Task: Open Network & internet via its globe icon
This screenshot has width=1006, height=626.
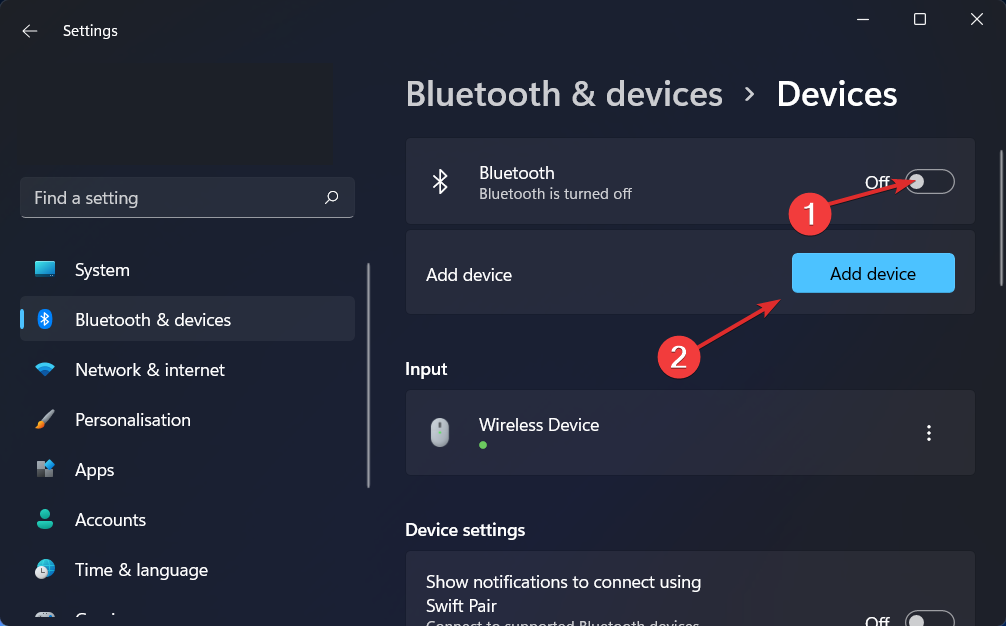Action: pos(45,369)
